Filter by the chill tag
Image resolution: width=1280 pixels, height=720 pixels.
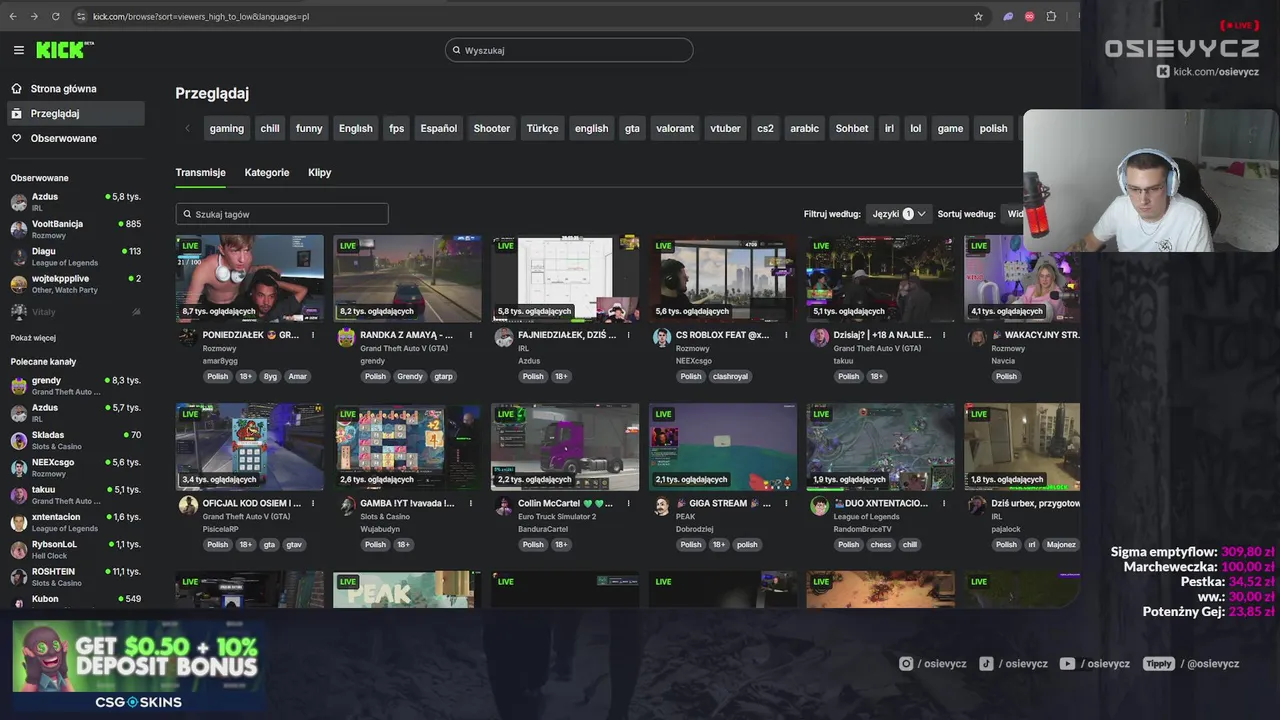pyautogui.click(x=270, y=128)
